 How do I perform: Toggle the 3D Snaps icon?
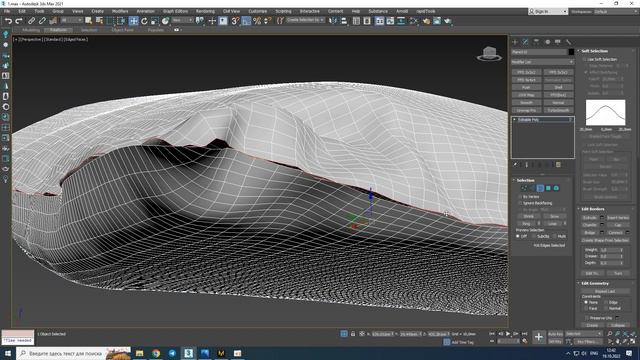(x=235, y=21)
